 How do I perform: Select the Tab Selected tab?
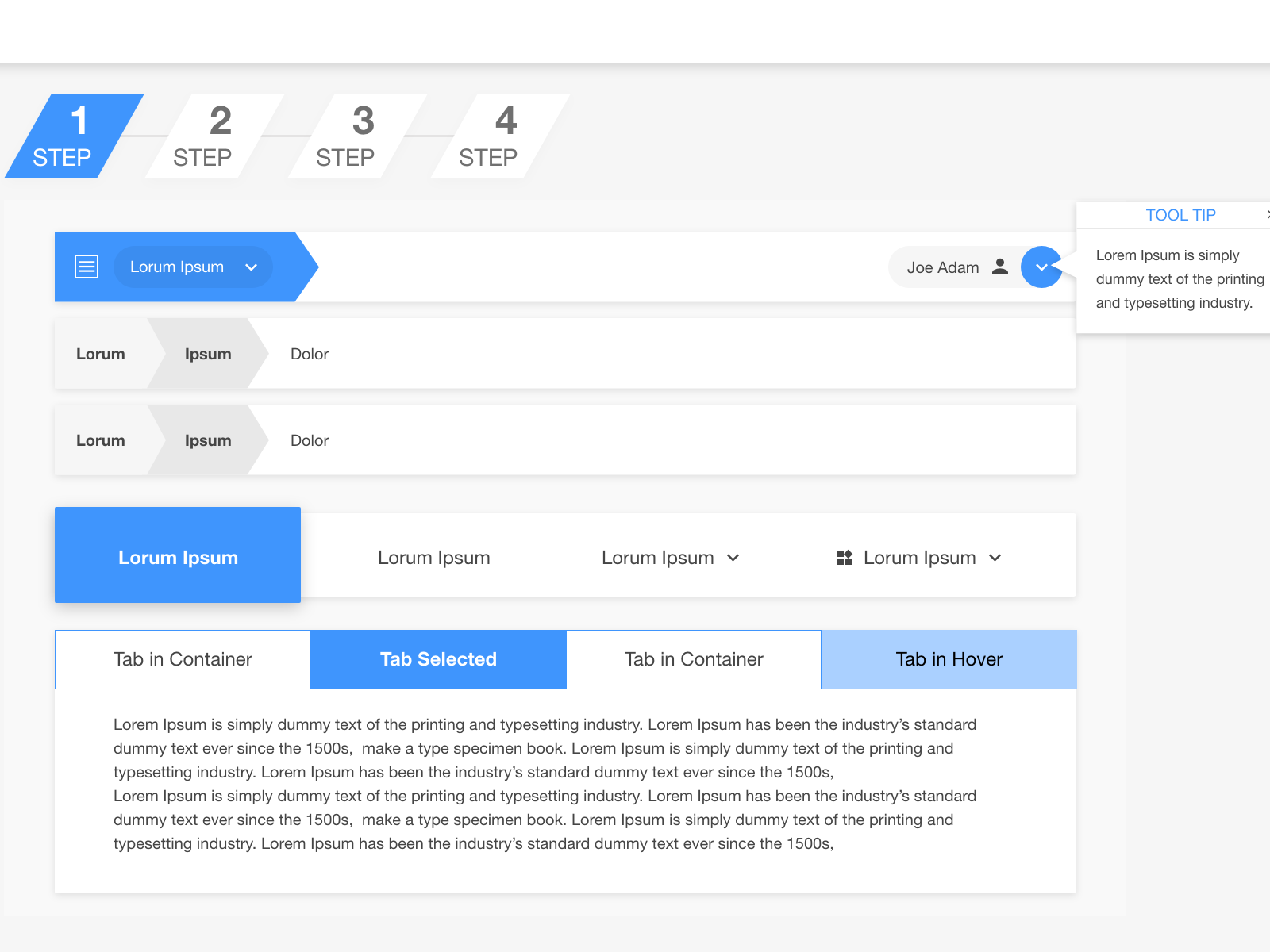[437, 659]
